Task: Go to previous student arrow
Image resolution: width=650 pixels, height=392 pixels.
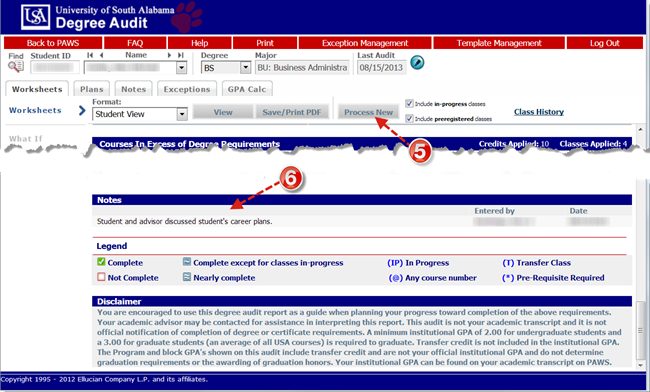Action: click(x=102, y=55)
